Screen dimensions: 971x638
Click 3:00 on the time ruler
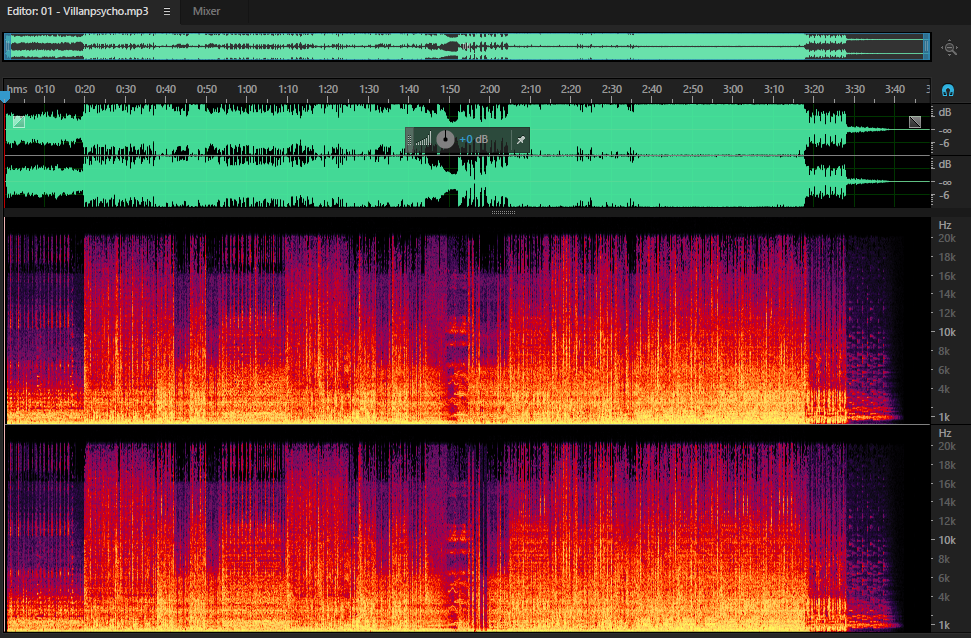733,89
